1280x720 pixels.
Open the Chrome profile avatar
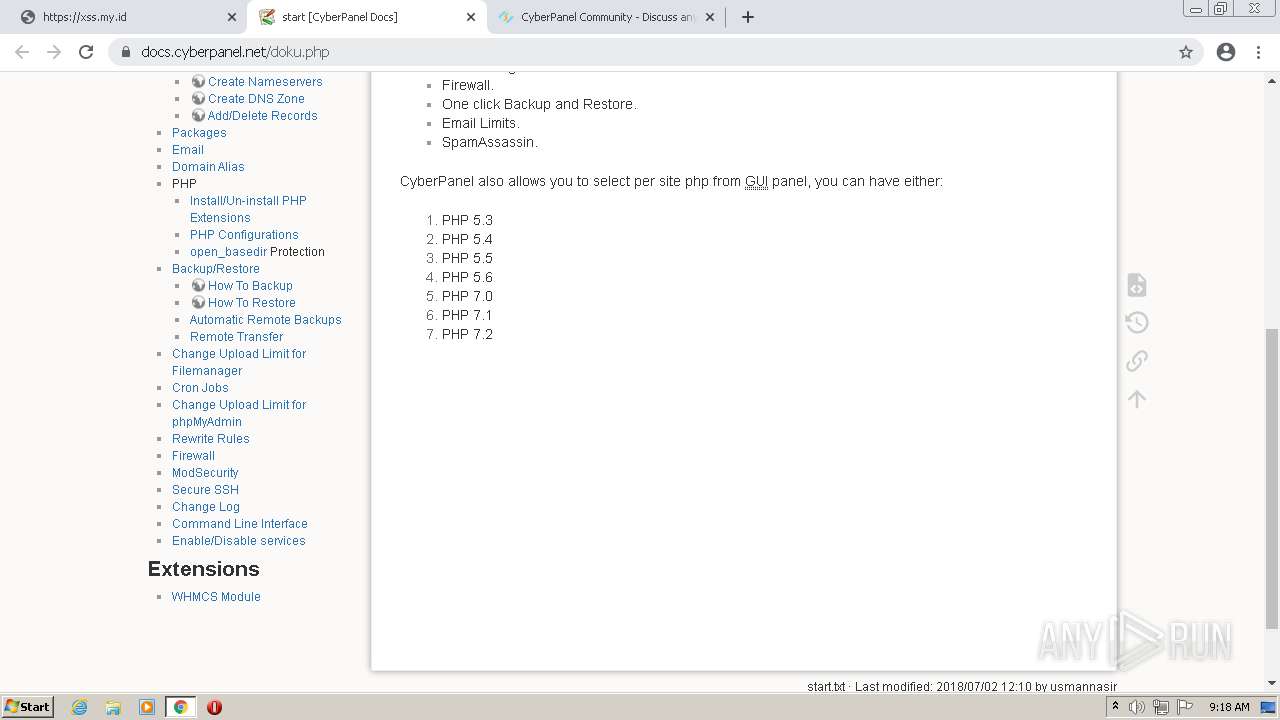tap(1226, 52)
